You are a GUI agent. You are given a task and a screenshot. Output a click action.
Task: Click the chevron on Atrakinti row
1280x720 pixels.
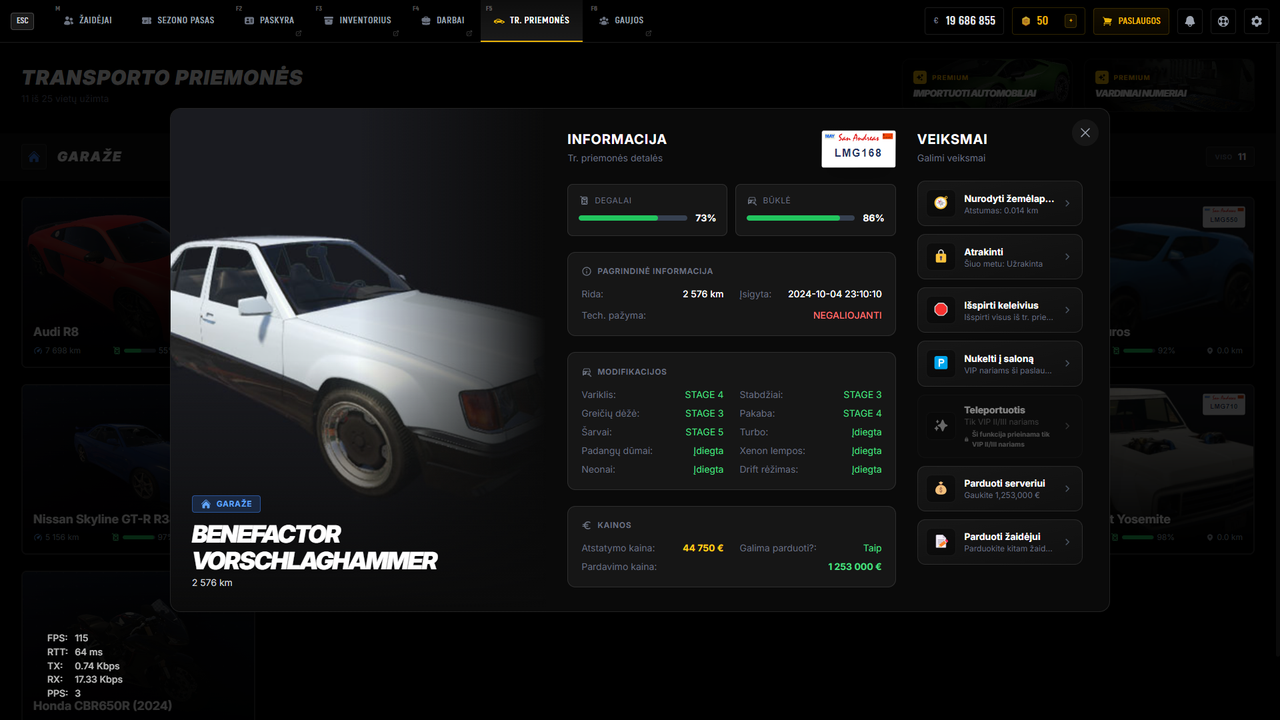[x=1067, y=257]
